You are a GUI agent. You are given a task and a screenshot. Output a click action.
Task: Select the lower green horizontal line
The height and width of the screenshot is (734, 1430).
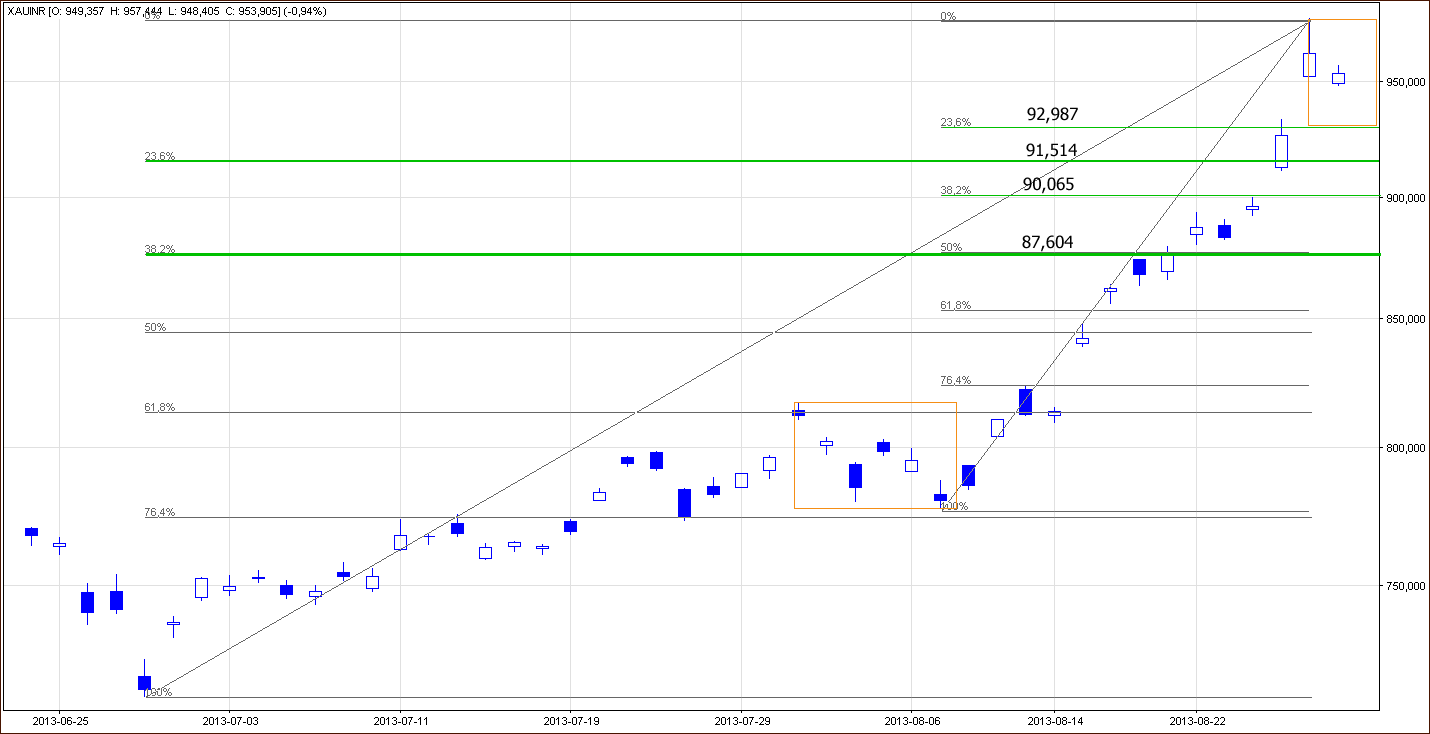[762, 254]
